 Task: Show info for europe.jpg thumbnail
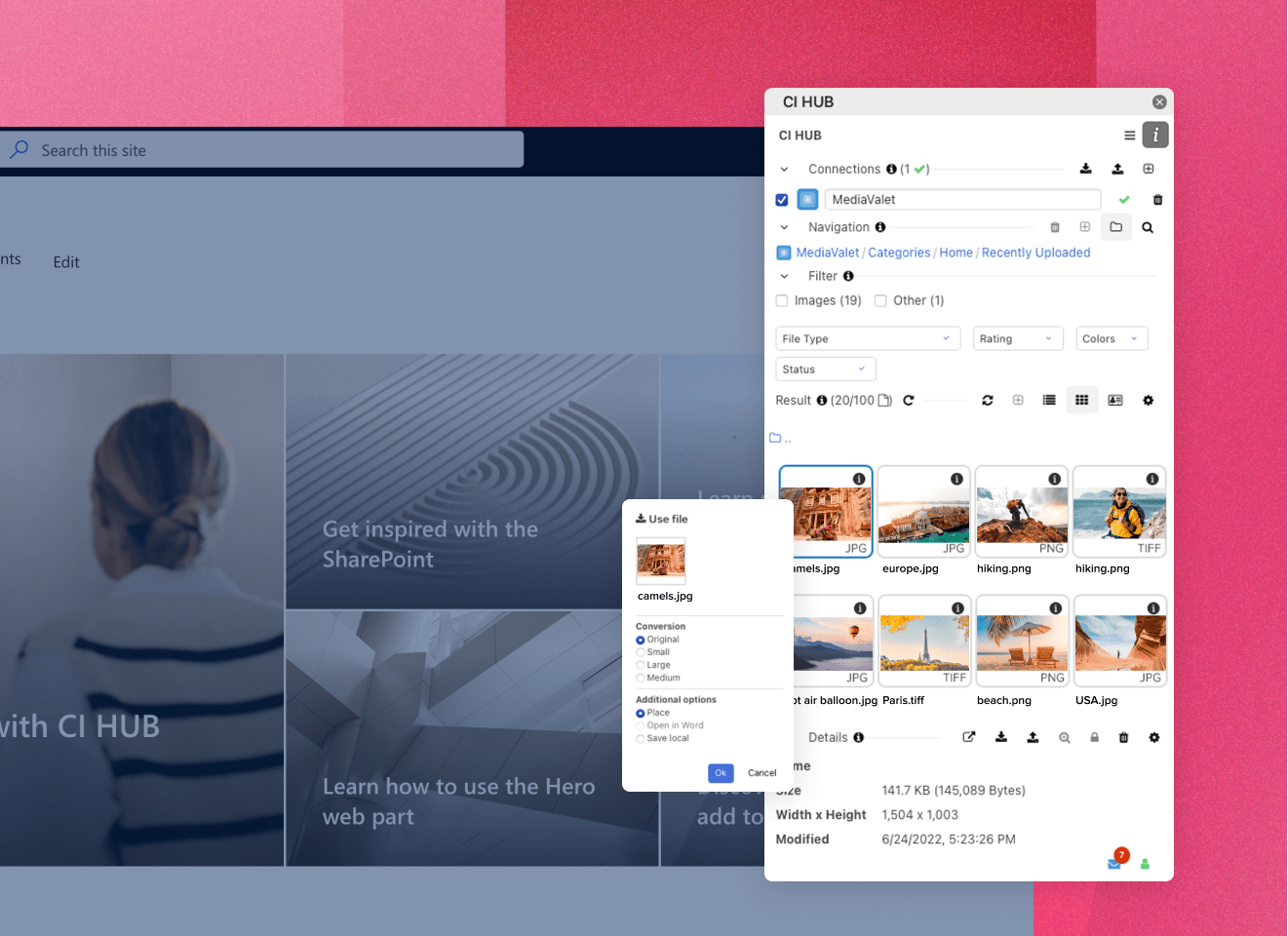point(956,479)
